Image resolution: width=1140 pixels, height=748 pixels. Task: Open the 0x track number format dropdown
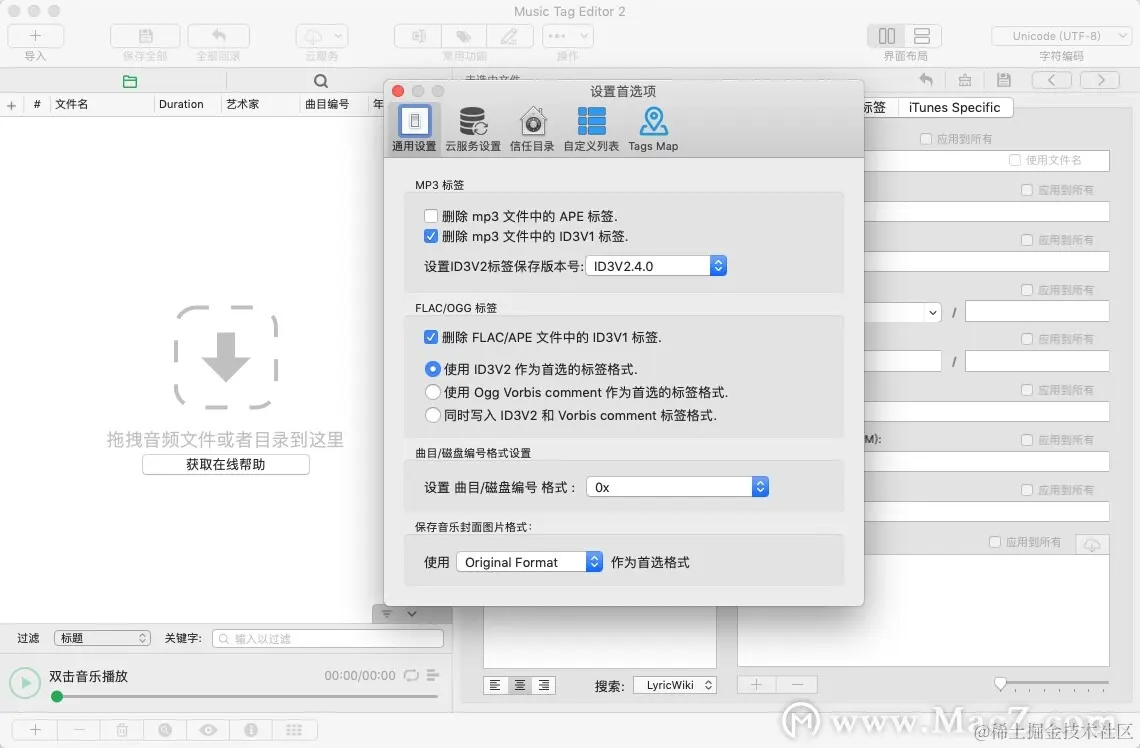point(678,487)
